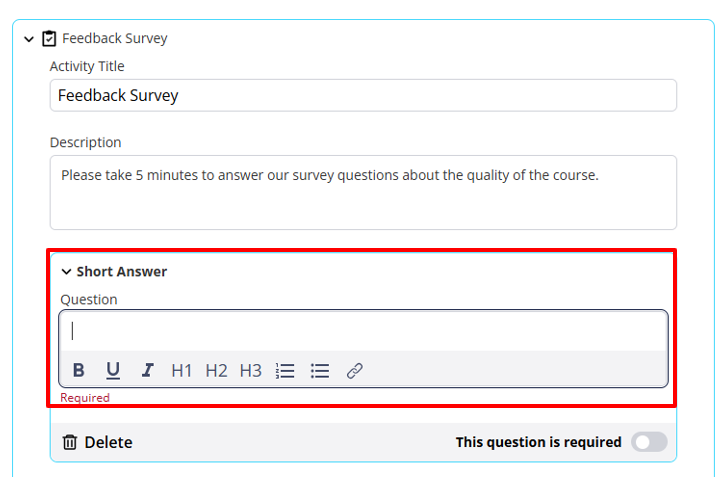Click the Short Answer heading text
Viewport: 724px width, 477px height.
pyautogui.click(x=121, y=272)
